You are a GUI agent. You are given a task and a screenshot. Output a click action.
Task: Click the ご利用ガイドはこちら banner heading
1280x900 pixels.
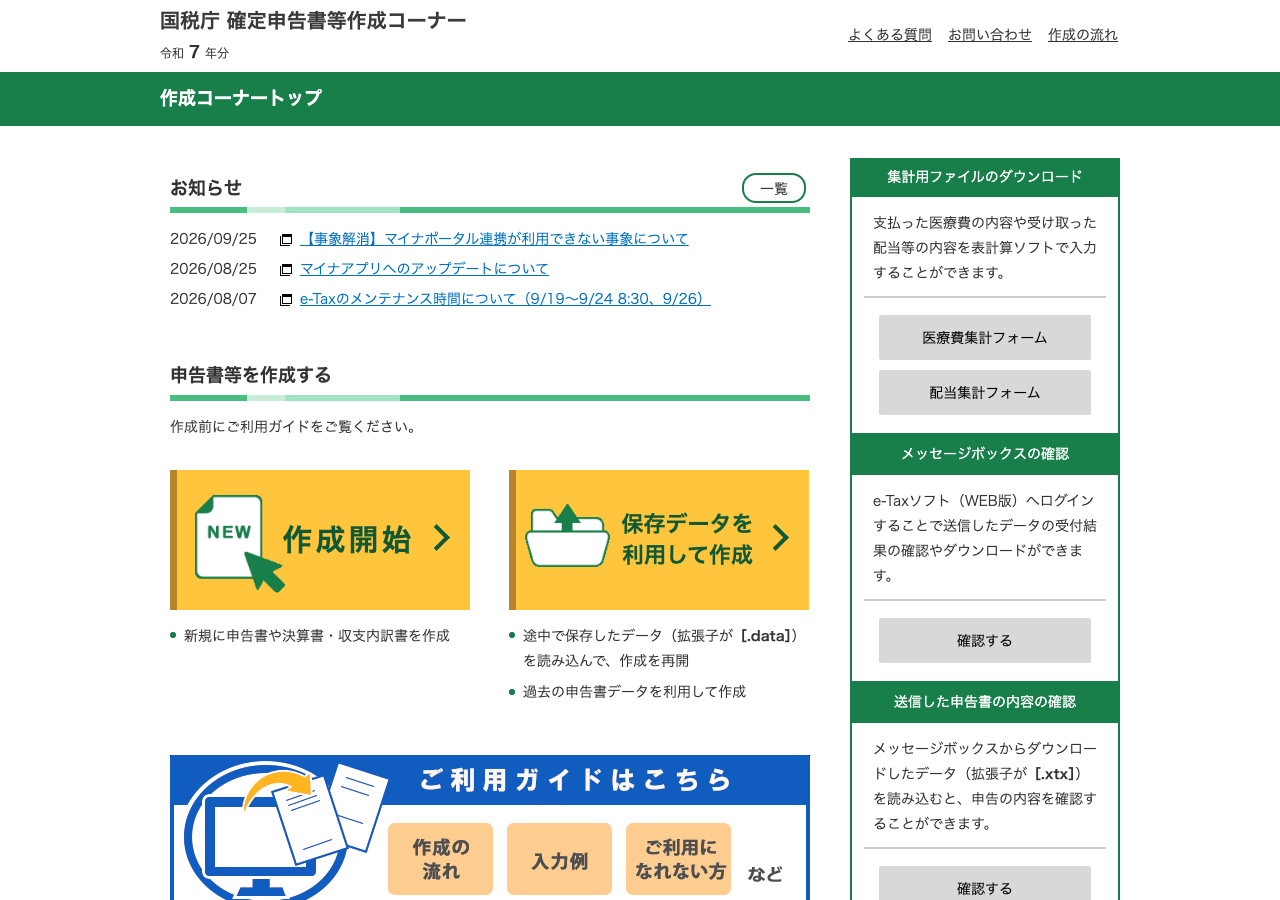pos(576,780)
